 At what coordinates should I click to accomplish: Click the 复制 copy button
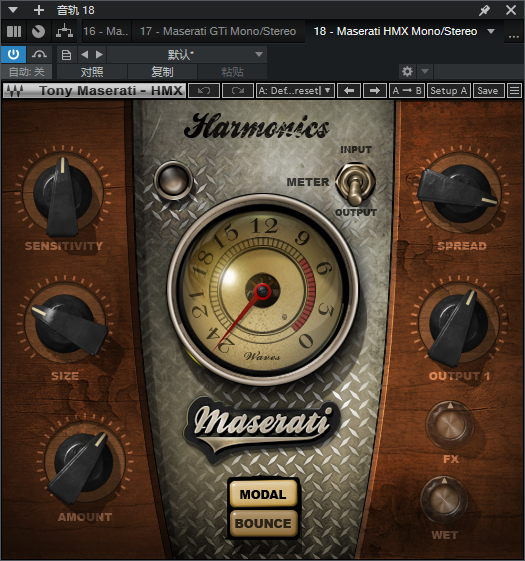tap(162, 72)
